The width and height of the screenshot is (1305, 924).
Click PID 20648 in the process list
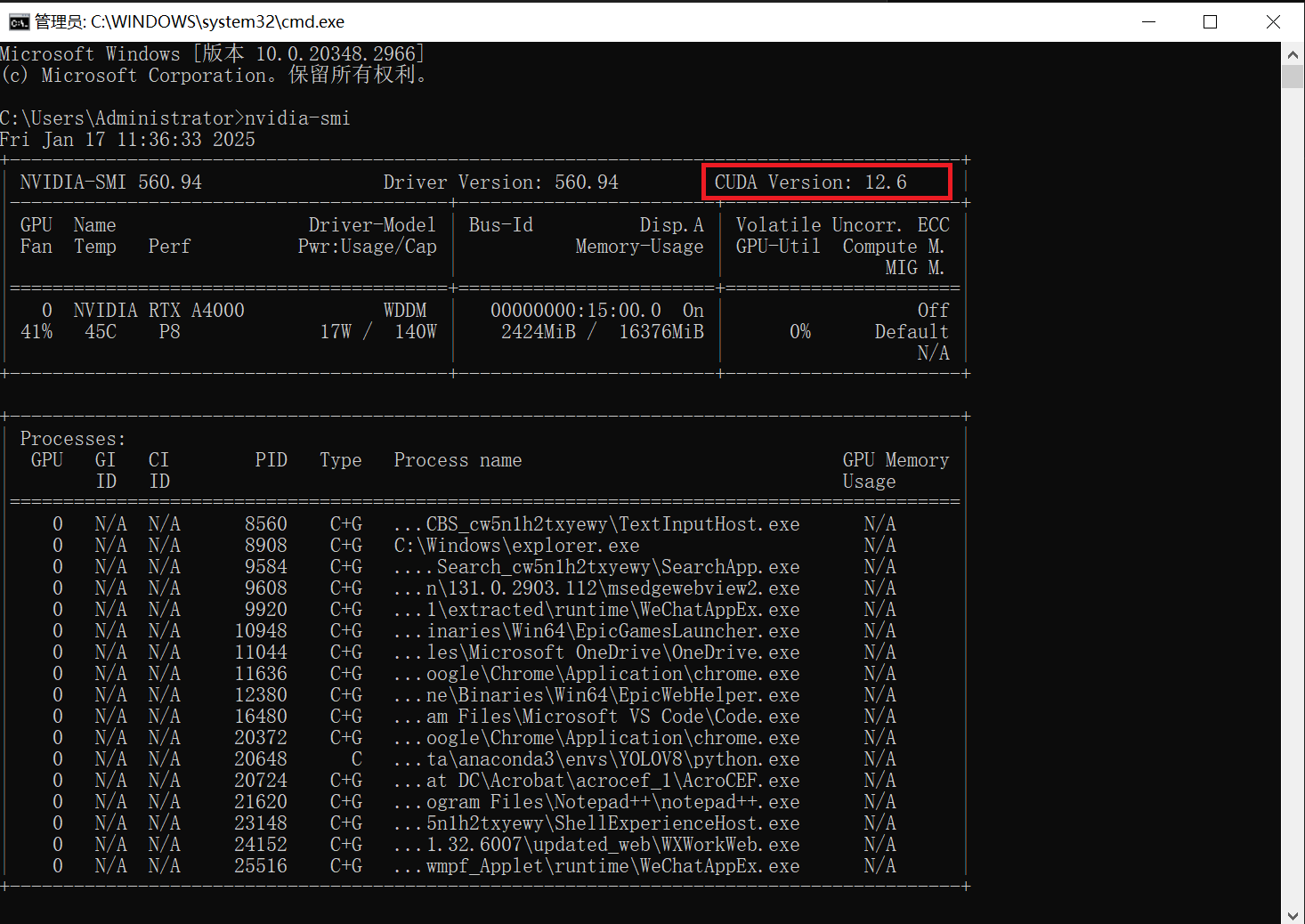tap(261, 759)
